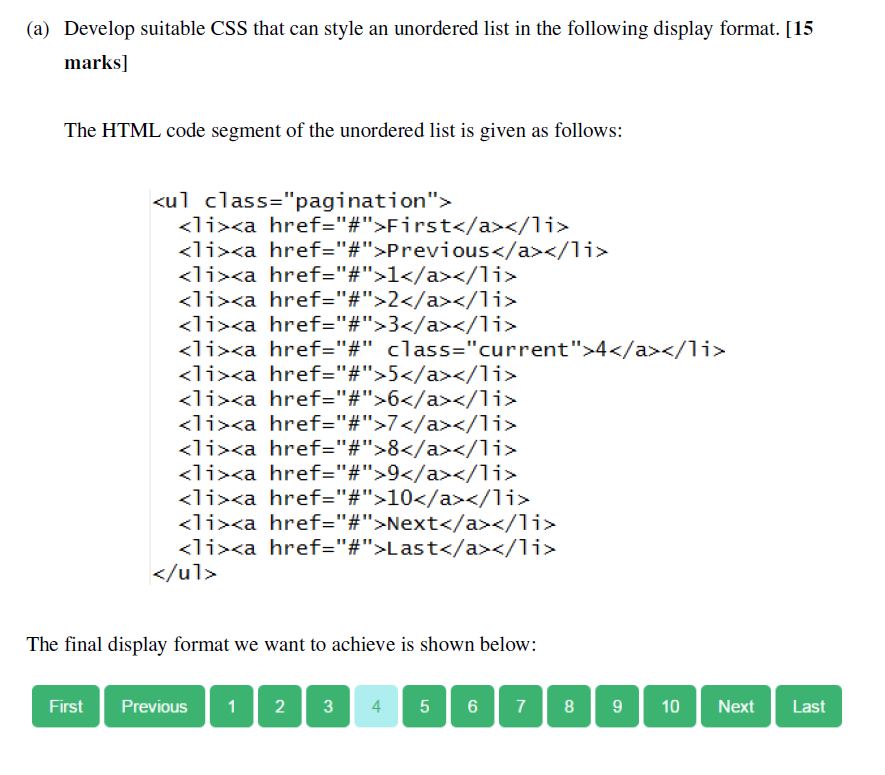Select page 7 in the pagination row
Image resolution: width=885 pixels, height=775 pixels.
click(520, 706)
